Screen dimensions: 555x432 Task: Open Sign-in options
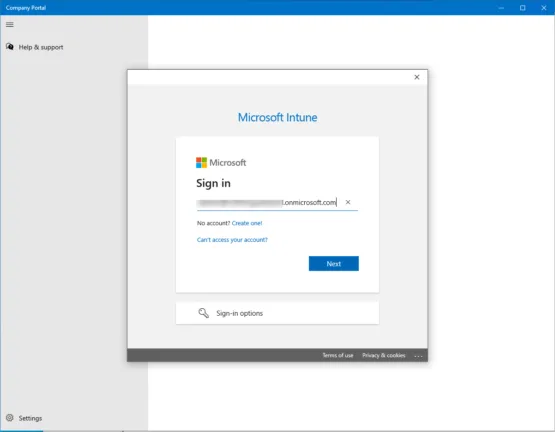(x=277, y=313)
